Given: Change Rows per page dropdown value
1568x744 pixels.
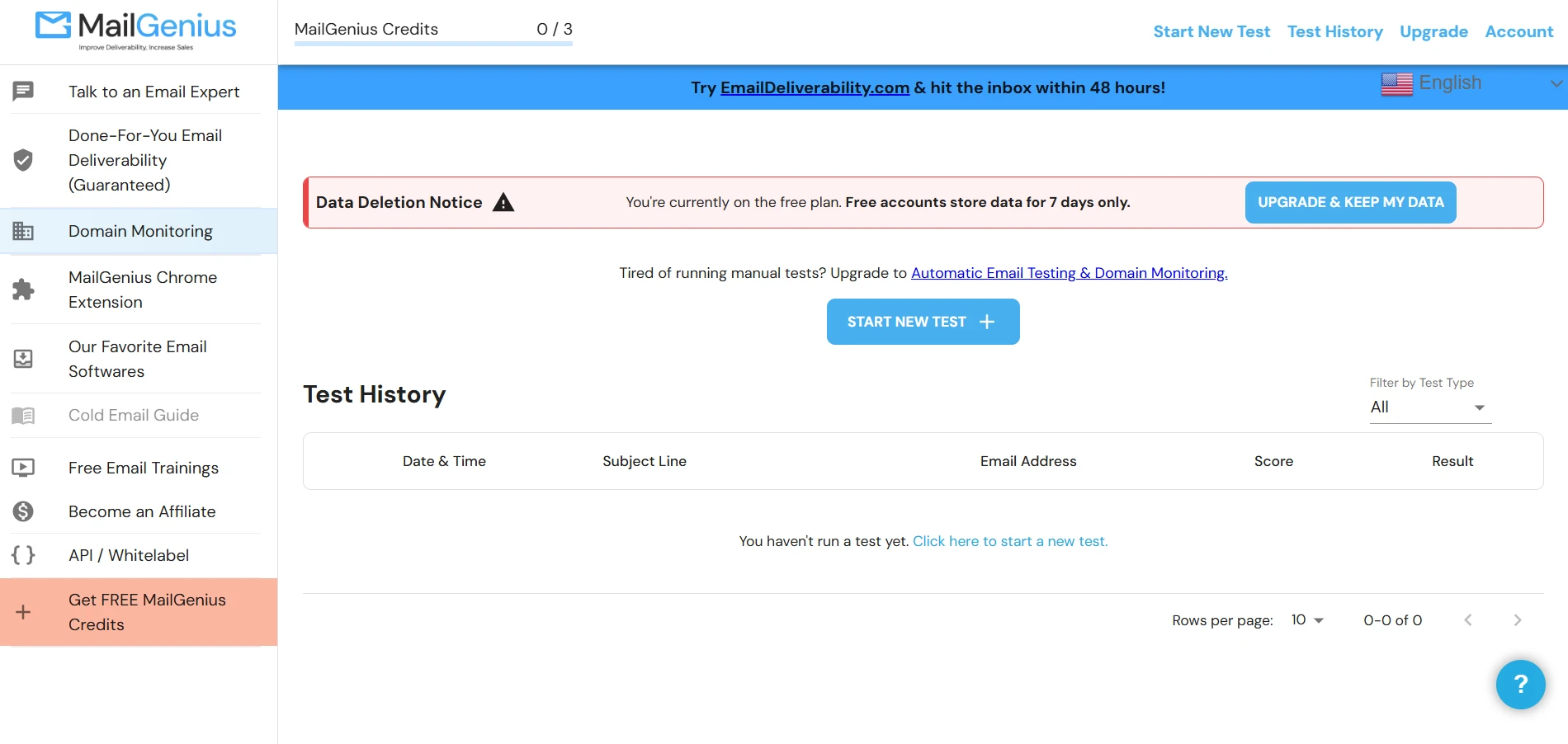Looking at the screenshot, I should 1306,620.
